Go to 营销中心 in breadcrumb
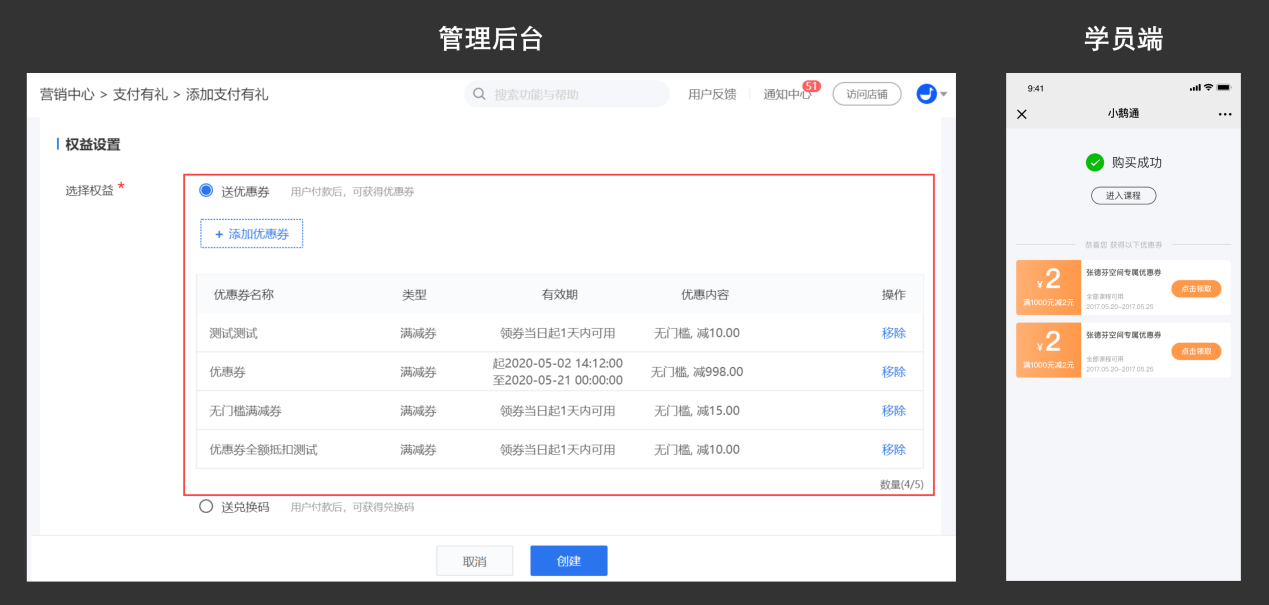The image size is (1269, 605). click(67, 95)
